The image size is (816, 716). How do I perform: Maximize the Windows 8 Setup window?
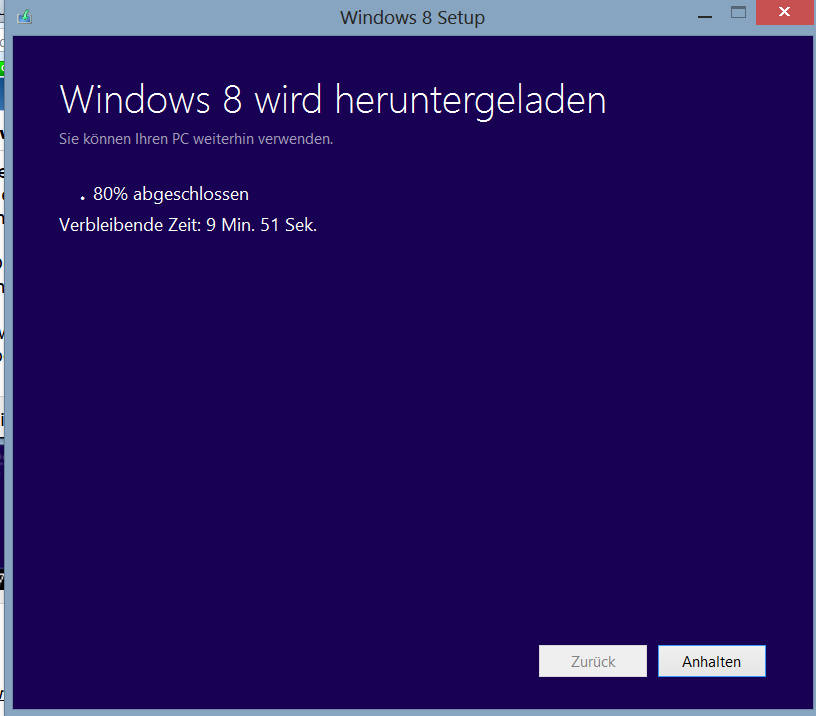point(738,12)
